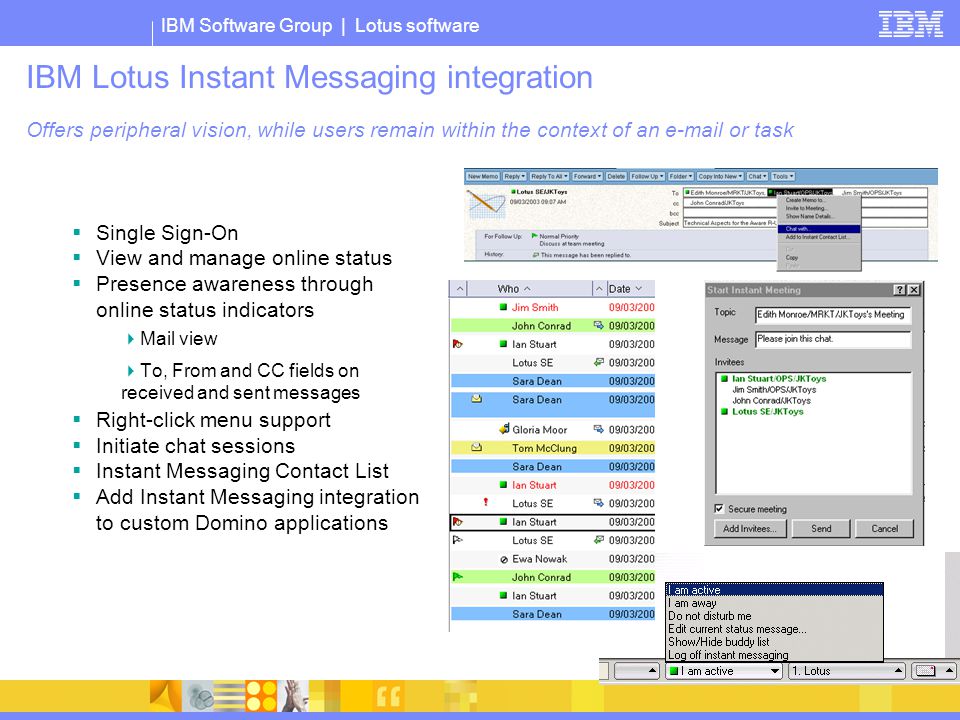Click the Add Invitees... button
The image size is (960, 720).
749,528
